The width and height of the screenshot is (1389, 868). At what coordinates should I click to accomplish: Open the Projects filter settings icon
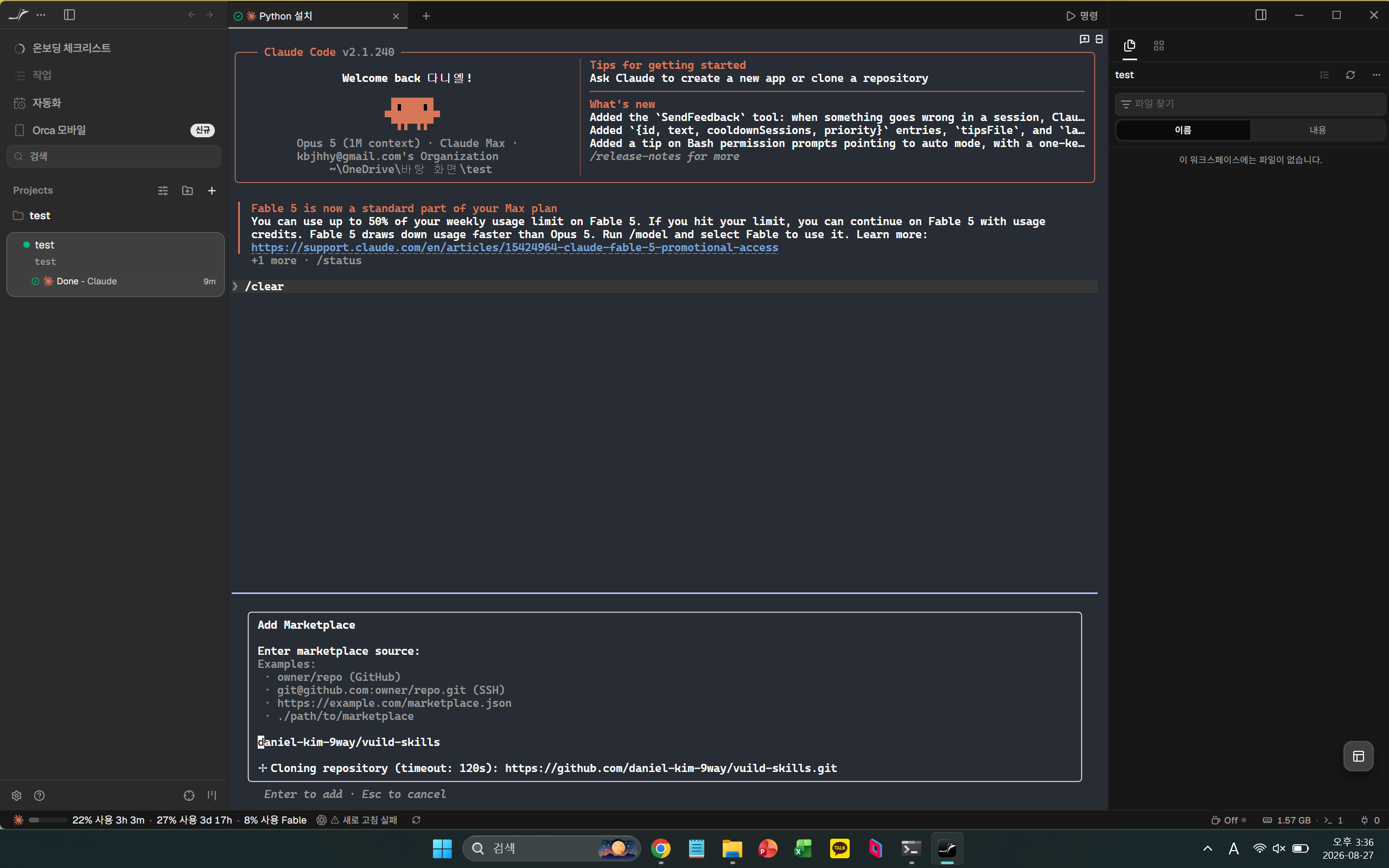point(163,190)
